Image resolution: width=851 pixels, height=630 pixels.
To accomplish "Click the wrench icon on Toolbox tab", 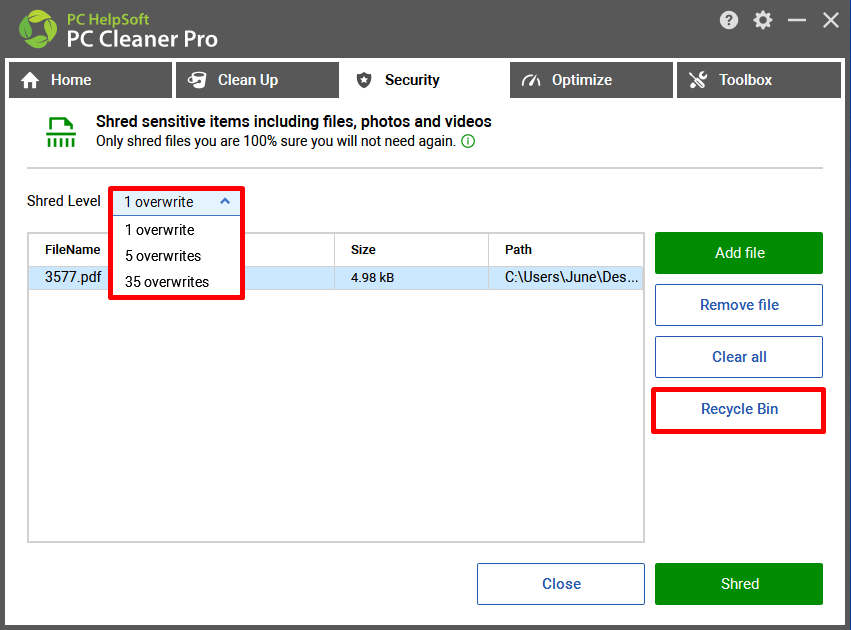I will 698,80.
